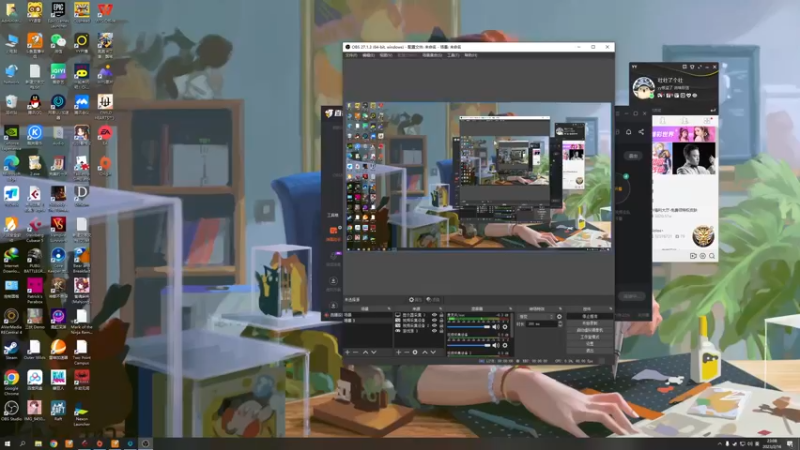
Task: Remove the selected scene in OBS
Action: [x=356, y=352]
